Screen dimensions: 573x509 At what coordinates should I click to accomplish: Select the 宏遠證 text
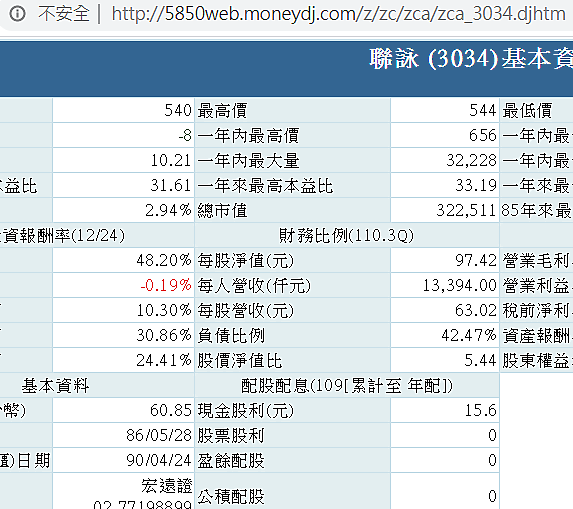[x=167, y=486]
